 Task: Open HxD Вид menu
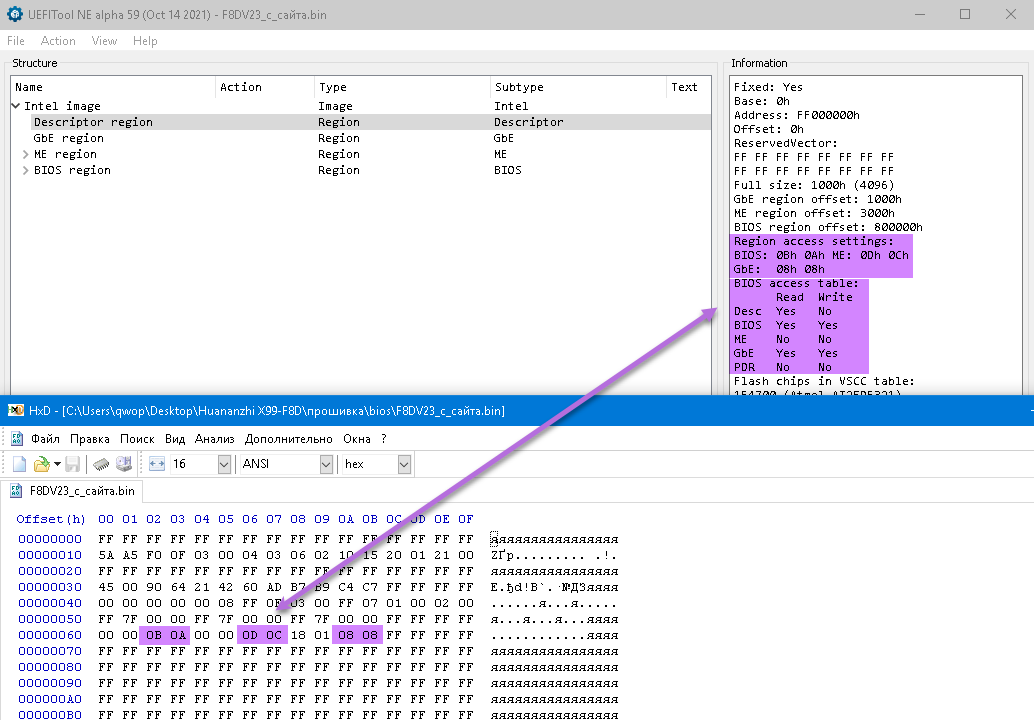[x=175, y=439]
